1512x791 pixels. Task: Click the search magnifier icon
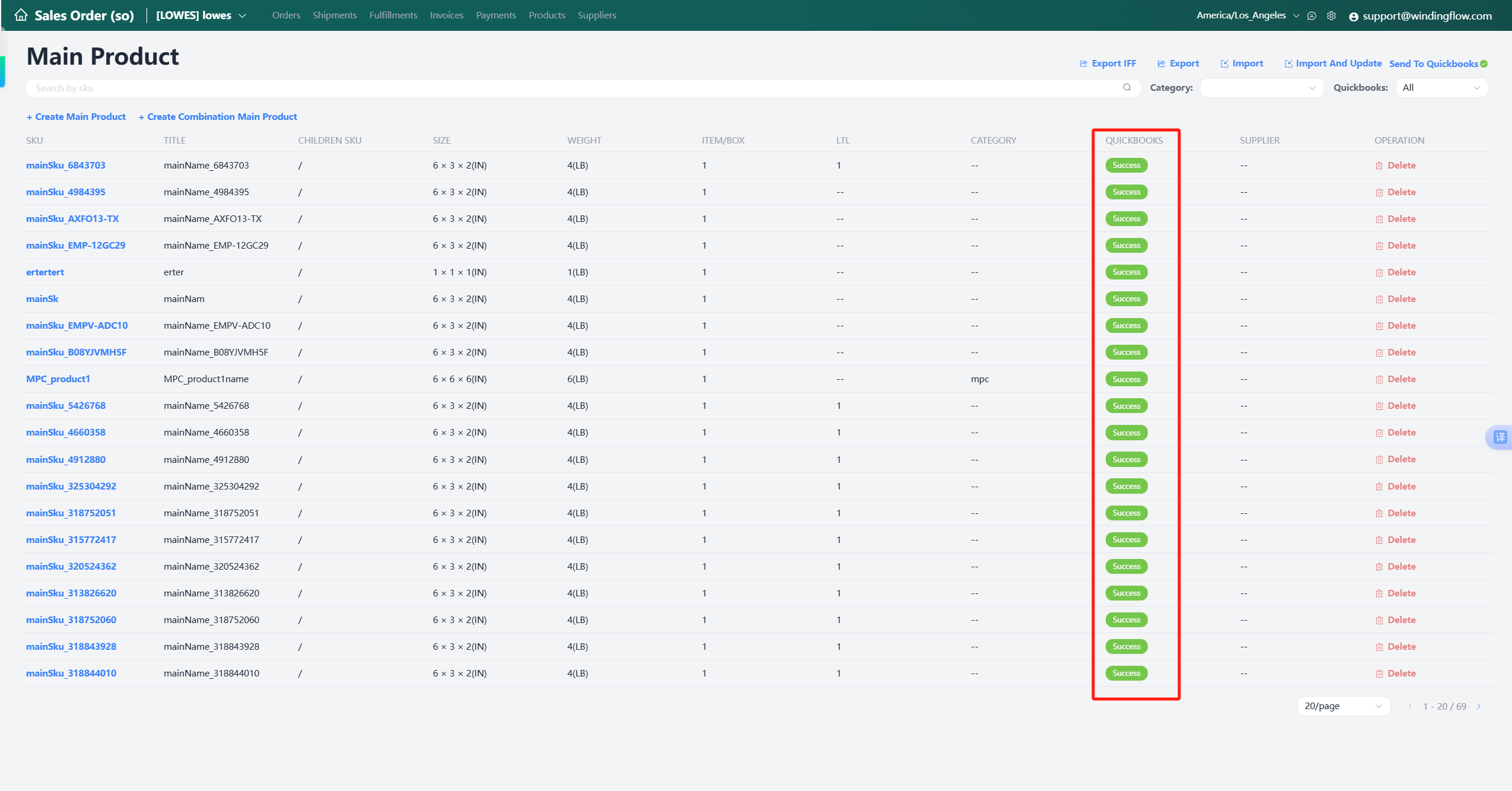tap(1126, 88)
